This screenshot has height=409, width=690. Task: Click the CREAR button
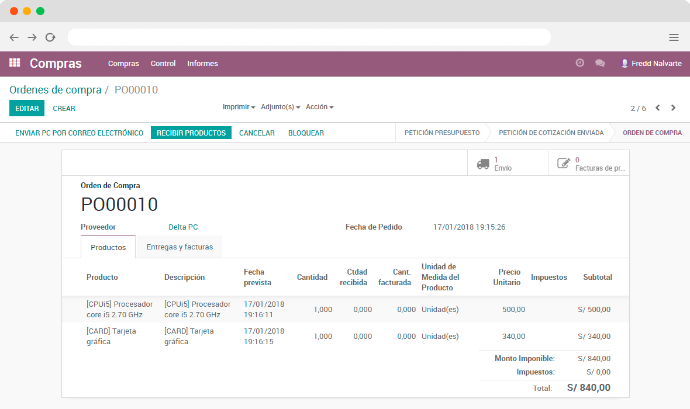64,108
